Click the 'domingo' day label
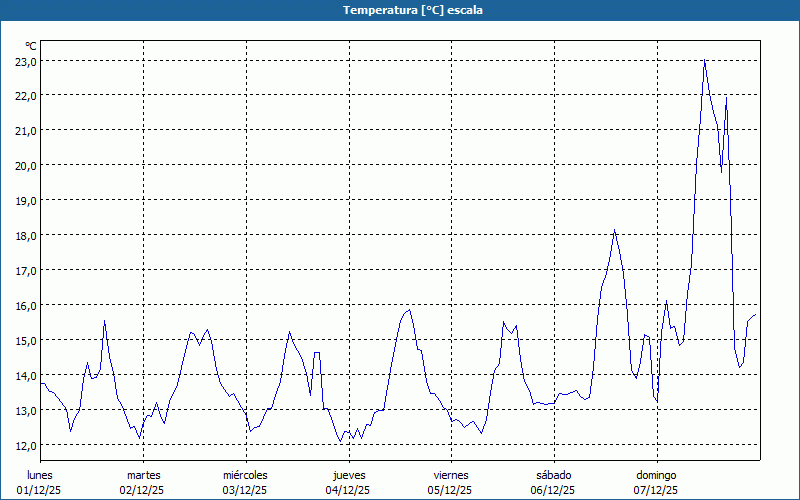800x500 pixels. click(x=656, y=475)
